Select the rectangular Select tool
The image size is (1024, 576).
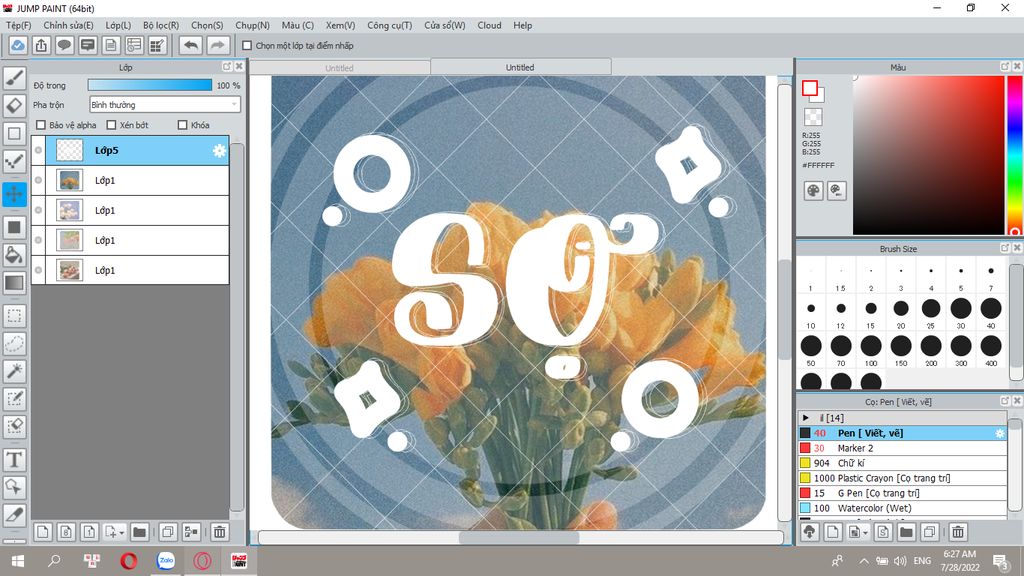[x=14, y=316]
